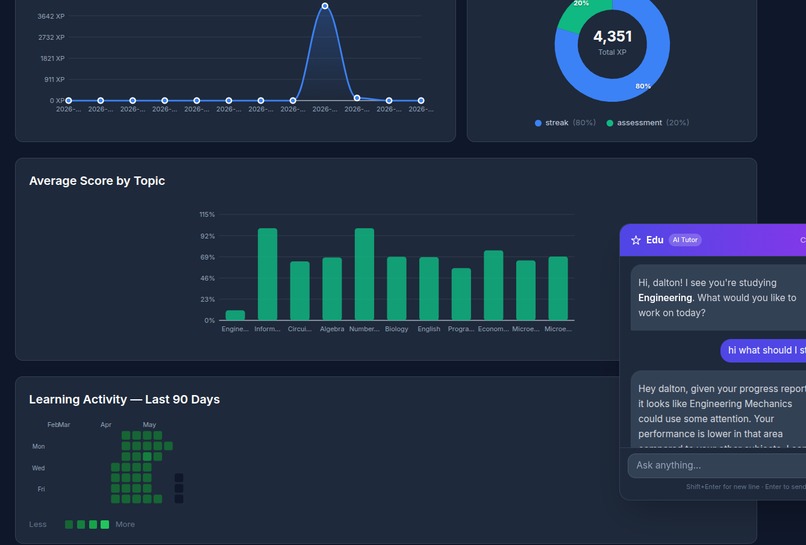Viewport: 806px width, 545px height.
Task: Click the 46% axis label
Action: 208,278
